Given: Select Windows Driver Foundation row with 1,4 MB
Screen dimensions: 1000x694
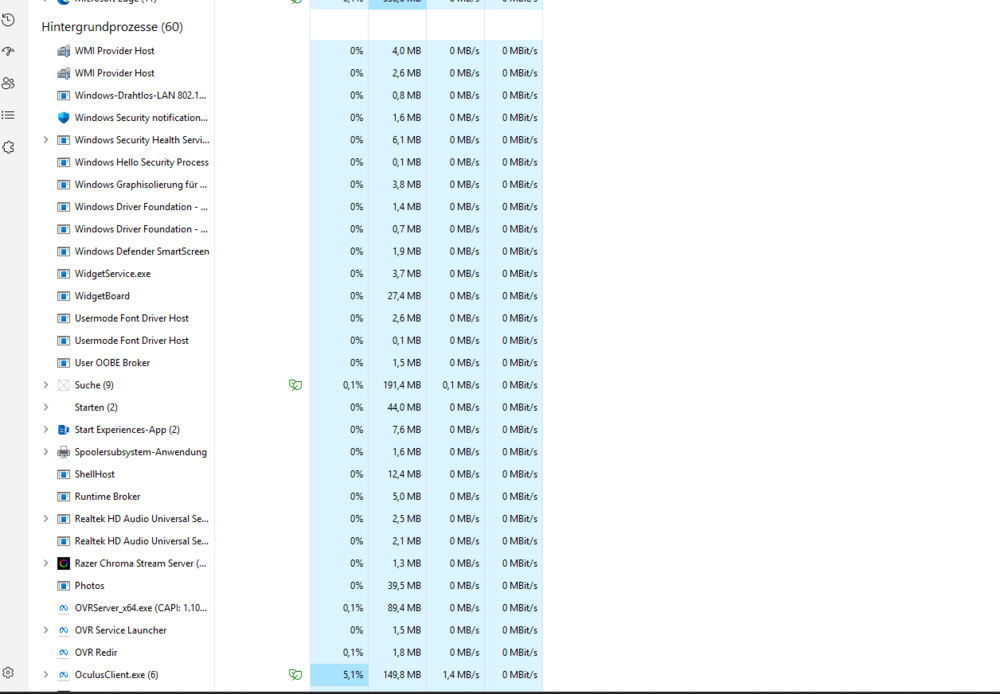Looking at the screenshot, I should point(141,207).
